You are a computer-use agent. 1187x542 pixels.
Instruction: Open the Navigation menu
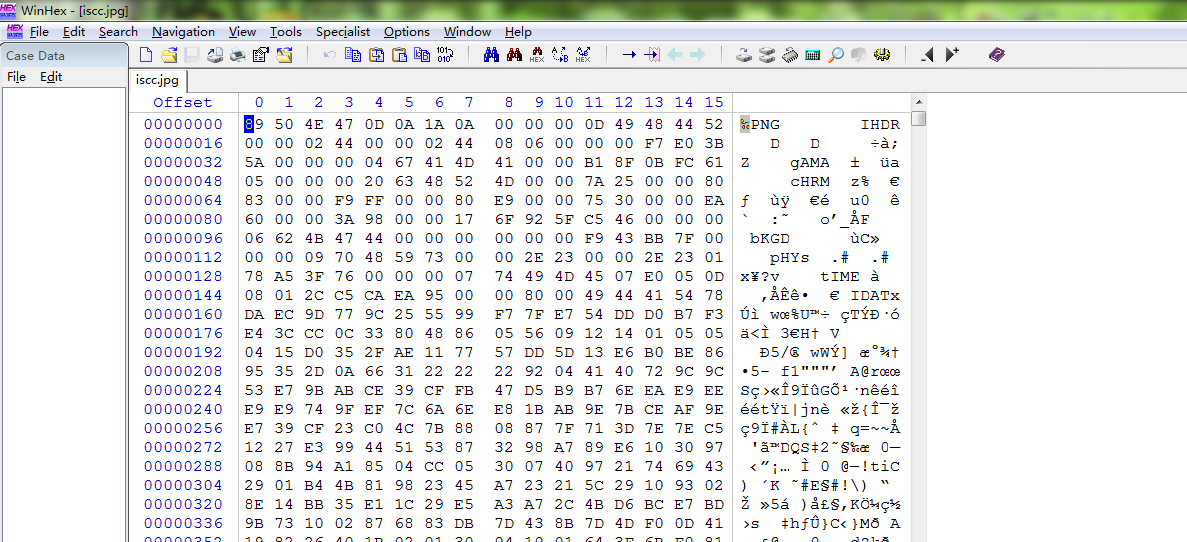pyautogui.click(x=183, y=32)
